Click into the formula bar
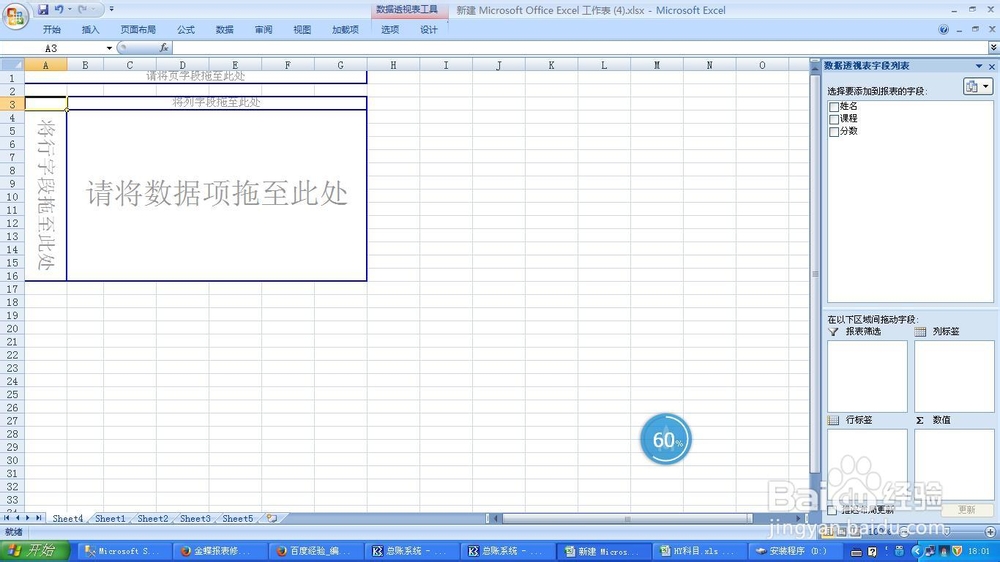Viewport: 1000px width, 562px height. coord(579,48)
